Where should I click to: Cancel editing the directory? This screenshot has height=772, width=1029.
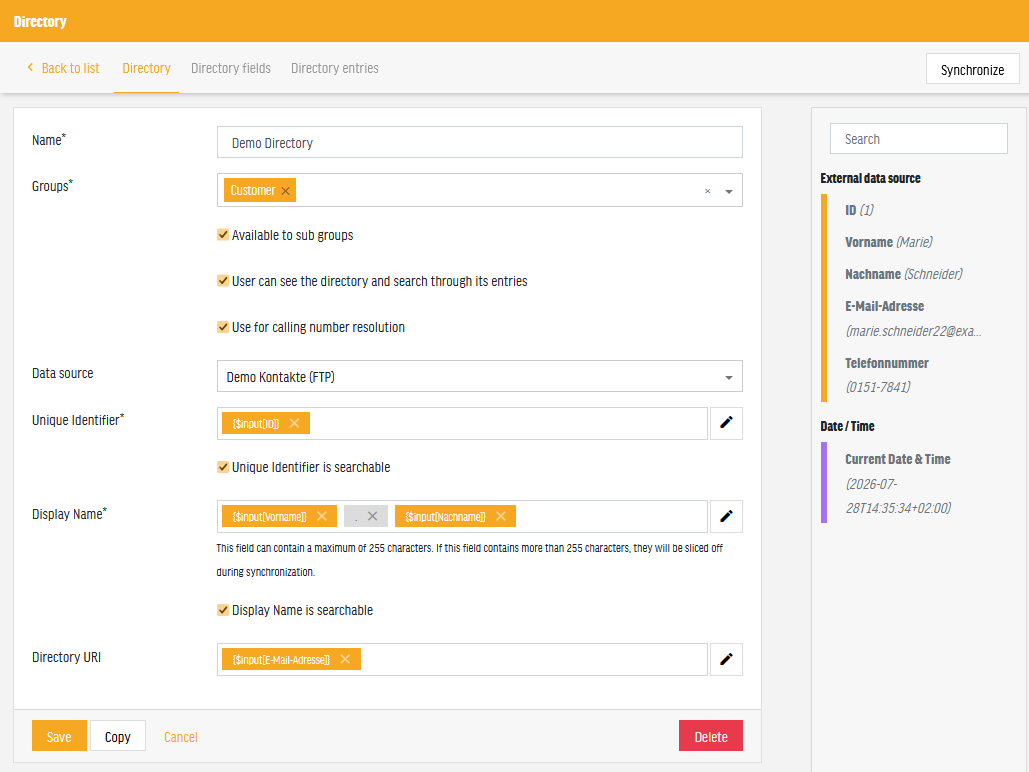pos(180,737)
